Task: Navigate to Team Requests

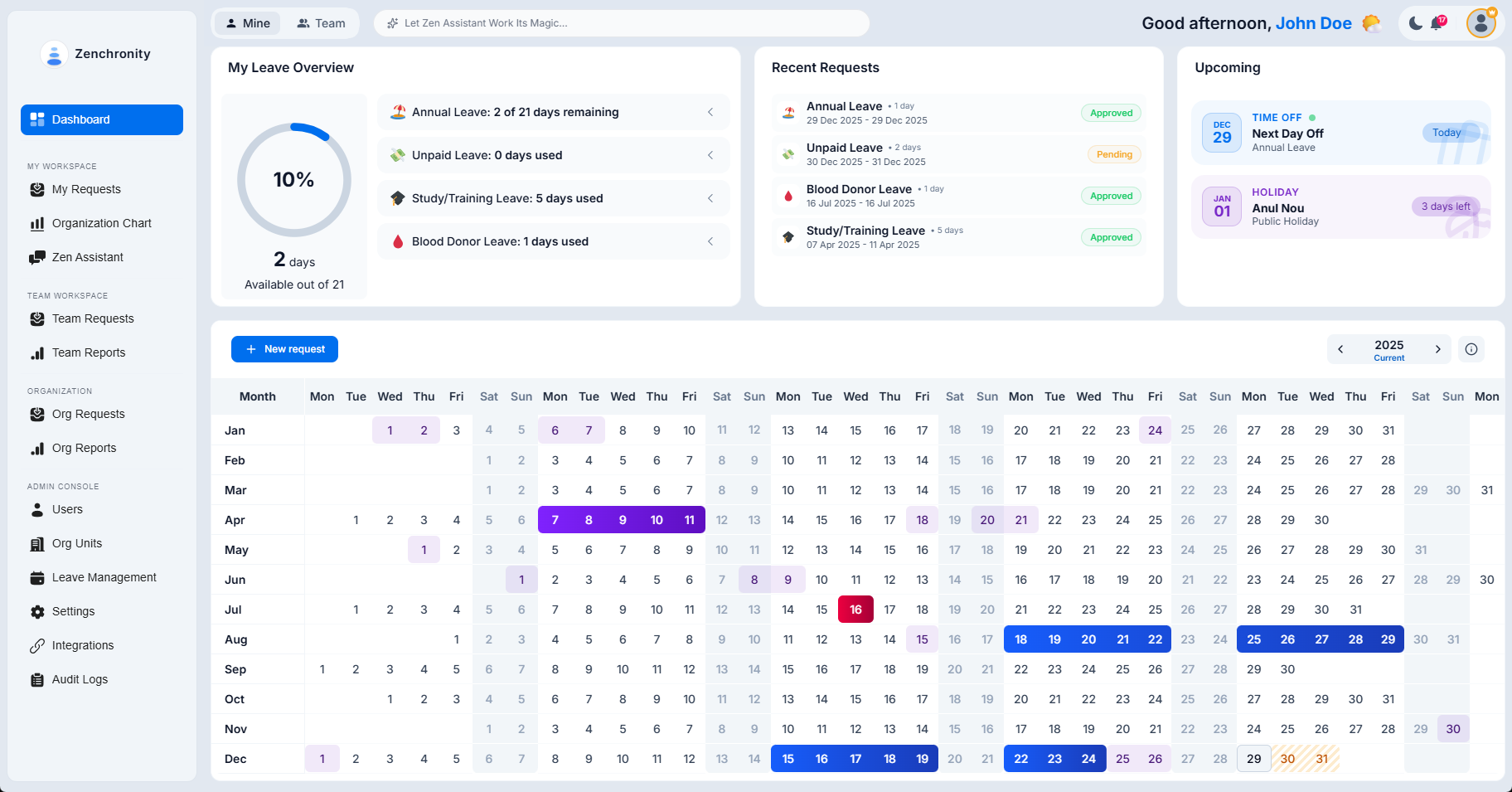Action: [x=92, y=318]
